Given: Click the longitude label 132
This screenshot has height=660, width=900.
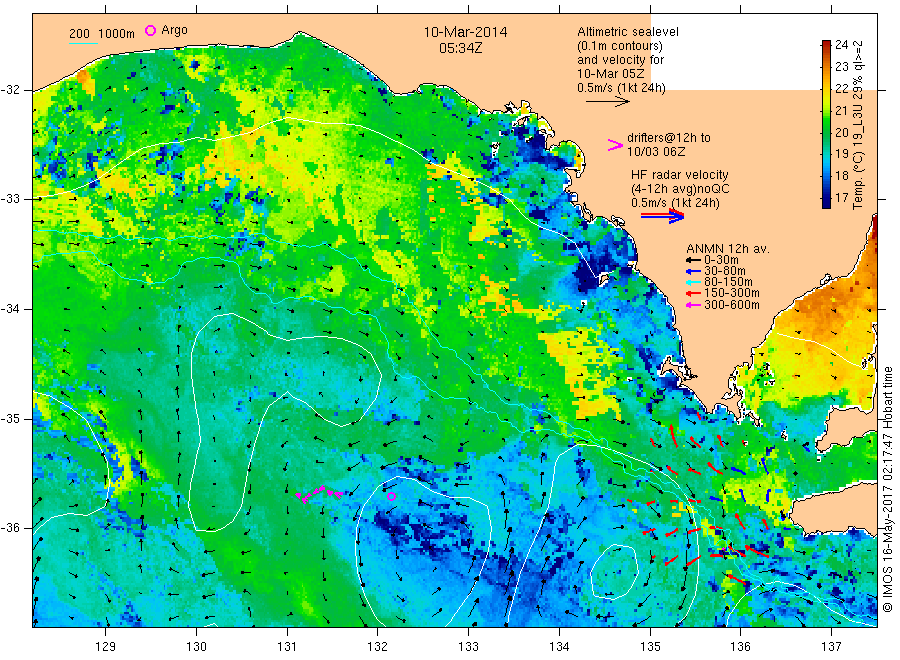Looking at the screenshot, I should [378, 647].
